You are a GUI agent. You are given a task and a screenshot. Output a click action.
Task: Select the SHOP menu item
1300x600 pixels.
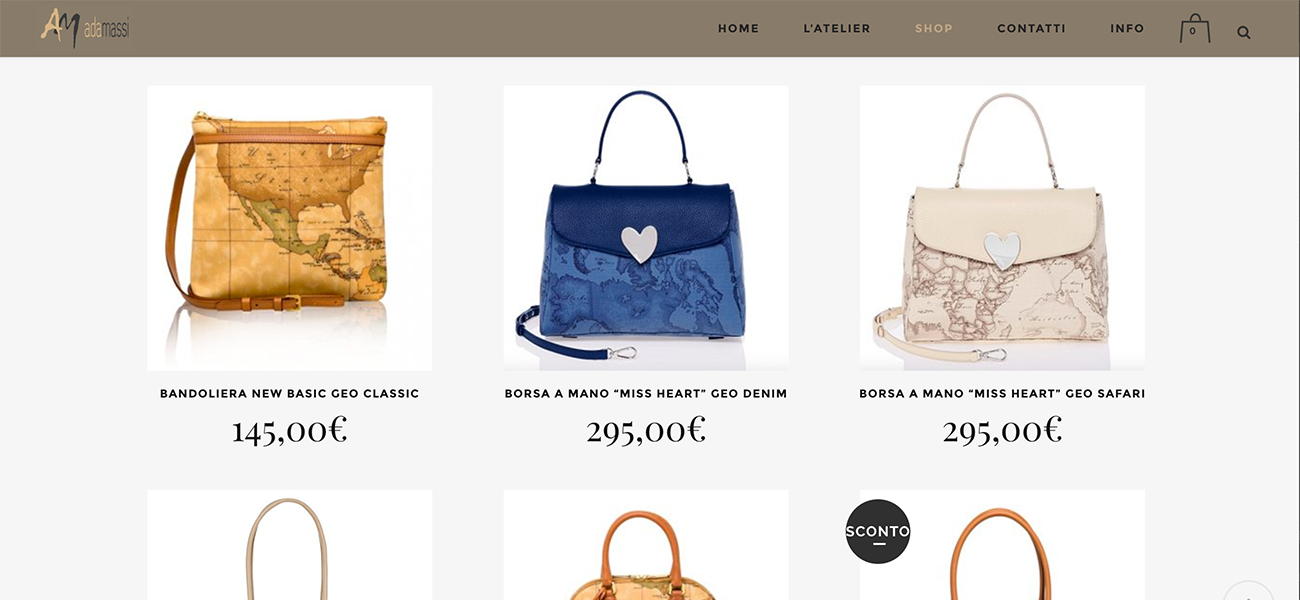pyautogui.click(x=934, y=28)
